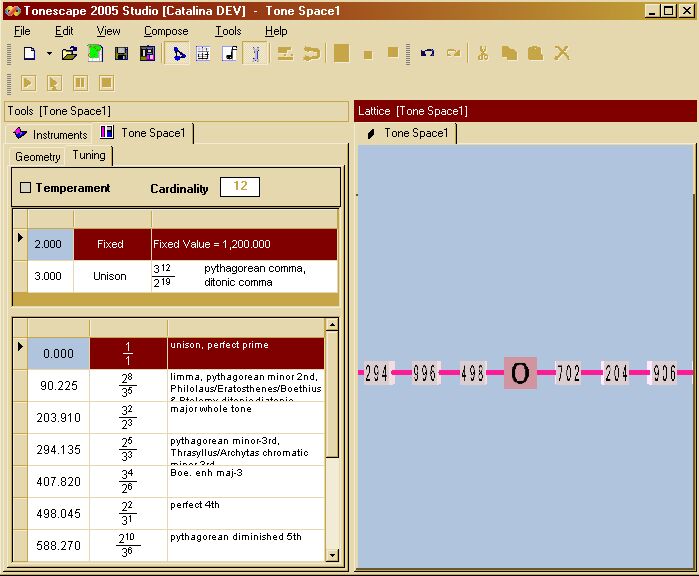Click the Cardinality field showing 12
The image size is (699, 576).
[x=240, y=186]
